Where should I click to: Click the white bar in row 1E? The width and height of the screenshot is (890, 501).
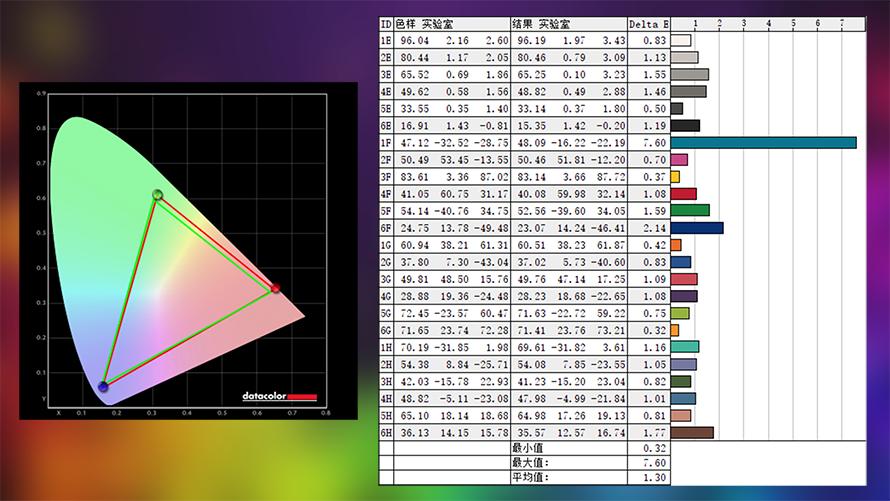(681, 40)
